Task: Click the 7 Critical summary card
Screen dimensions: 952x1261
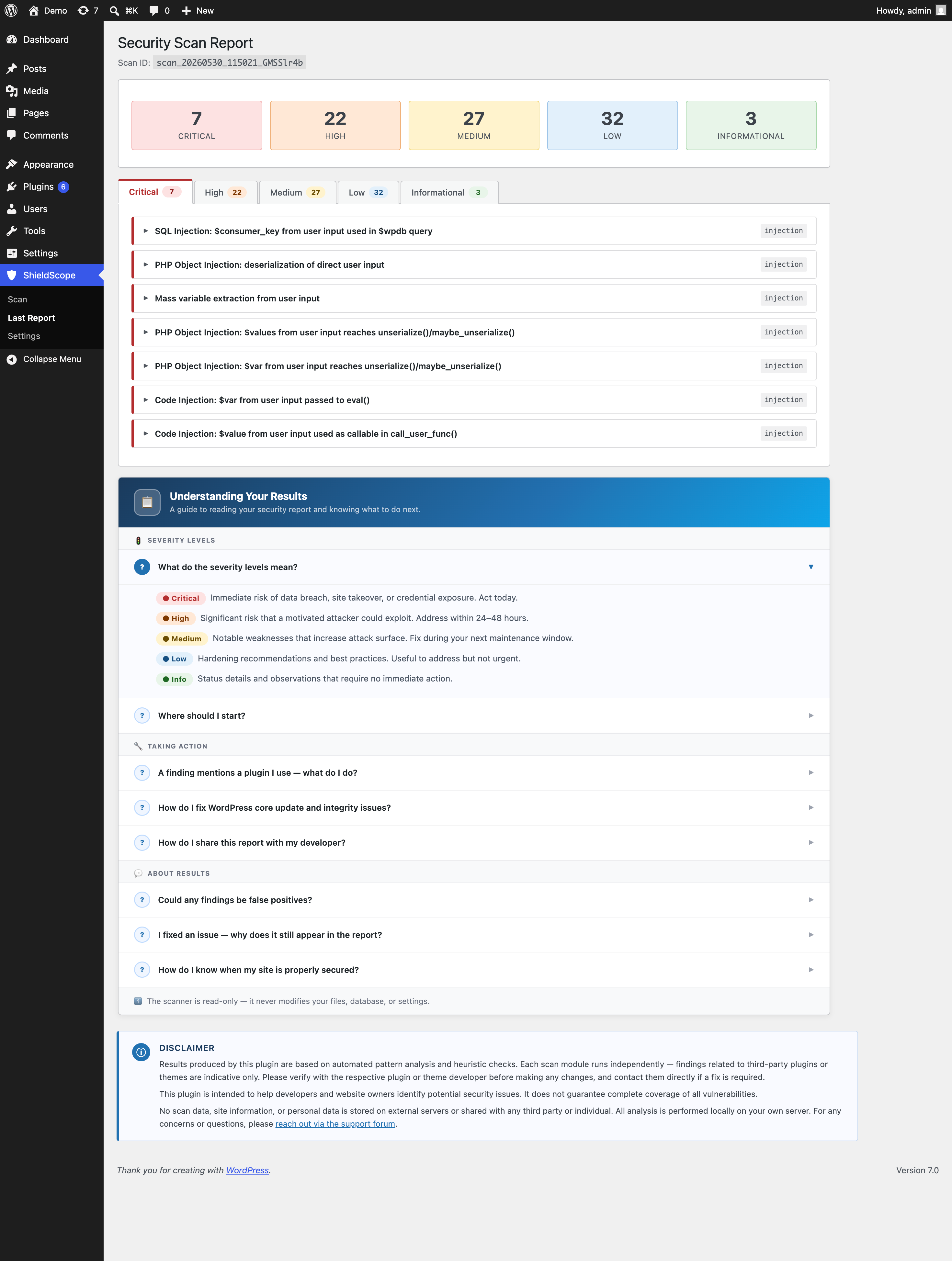Action: (x=197, y=125)
